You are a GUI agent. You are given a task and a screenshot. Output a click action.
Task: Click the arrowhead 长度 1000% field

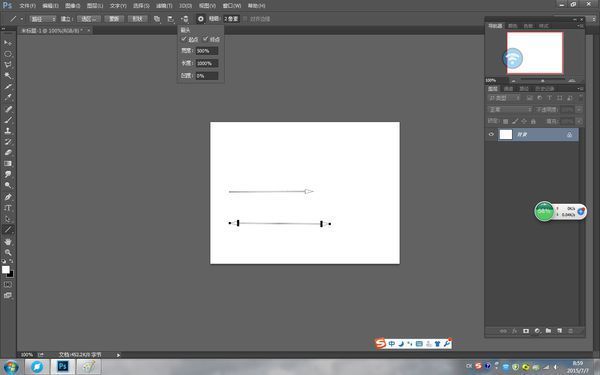[x=207, y=64]
